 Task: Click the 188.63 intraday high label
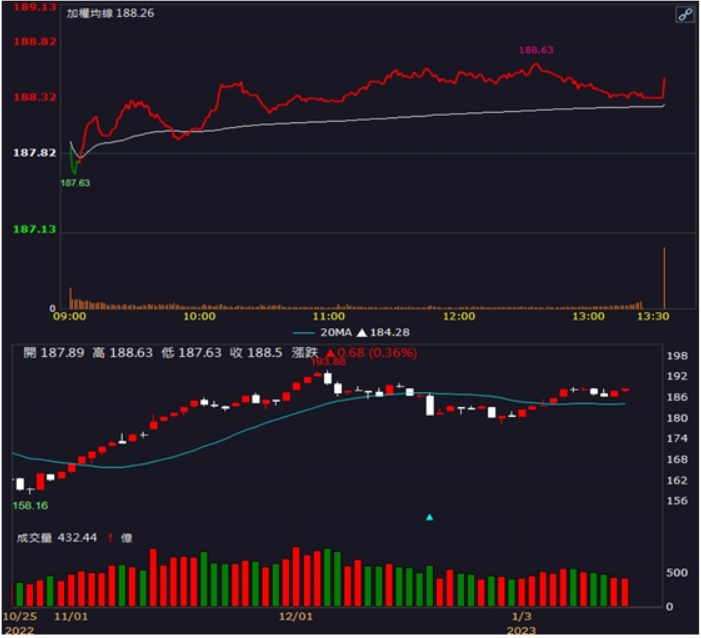click(x=536, y=50)
